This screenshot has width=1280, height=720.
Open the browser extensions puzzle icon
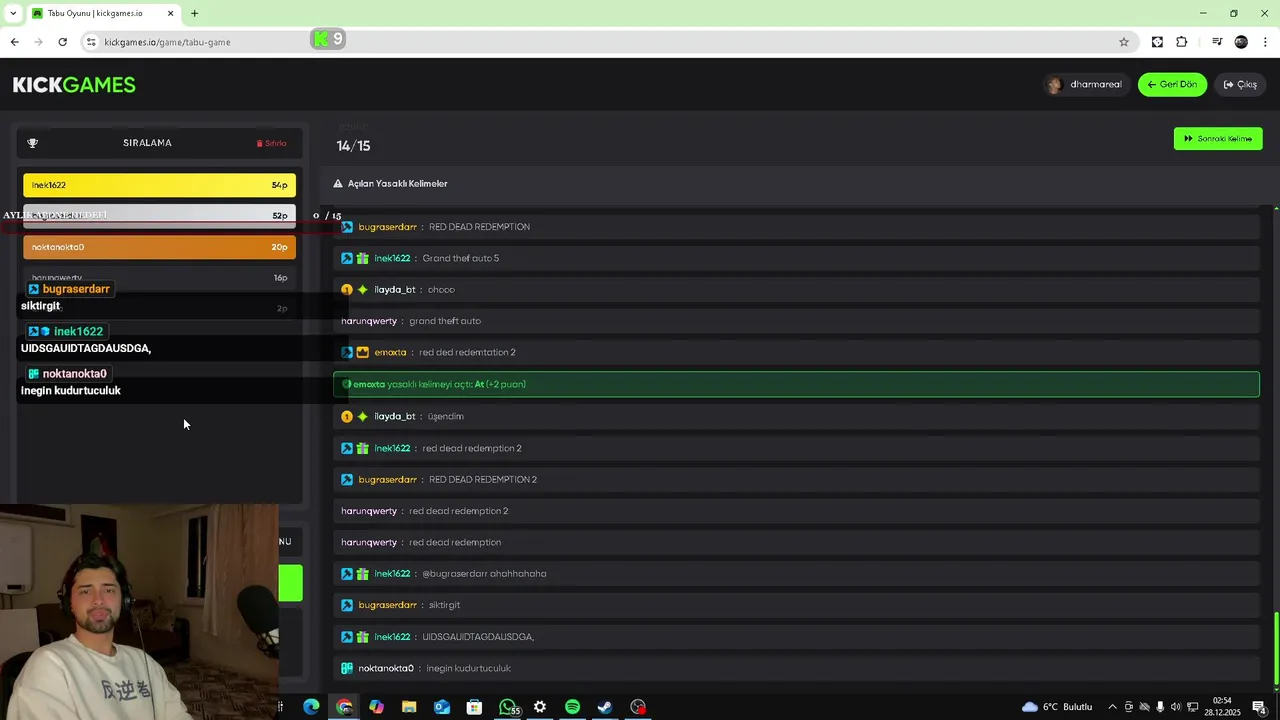1181,42
